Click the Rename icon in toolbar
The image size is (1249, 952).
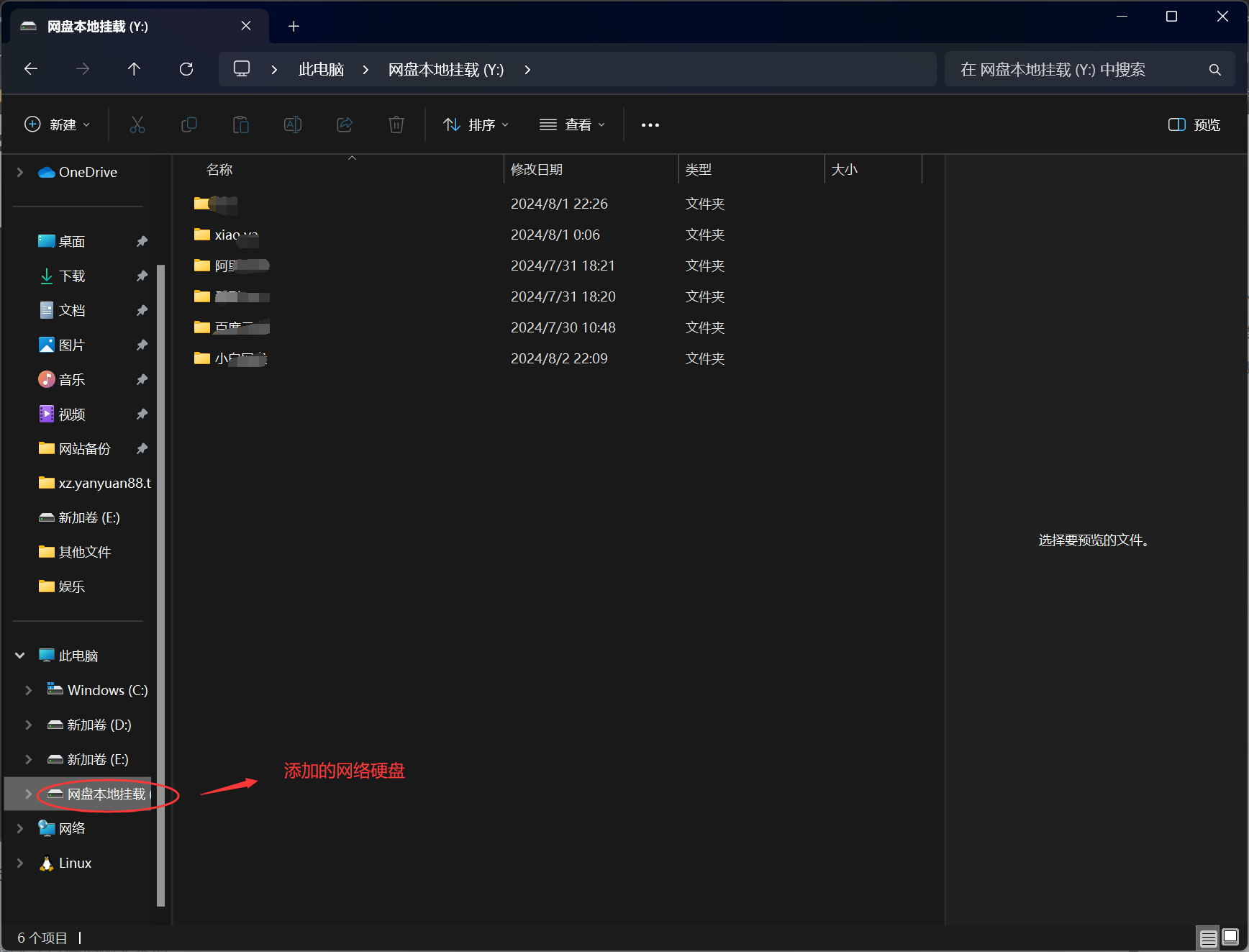(x=293, y=124)
